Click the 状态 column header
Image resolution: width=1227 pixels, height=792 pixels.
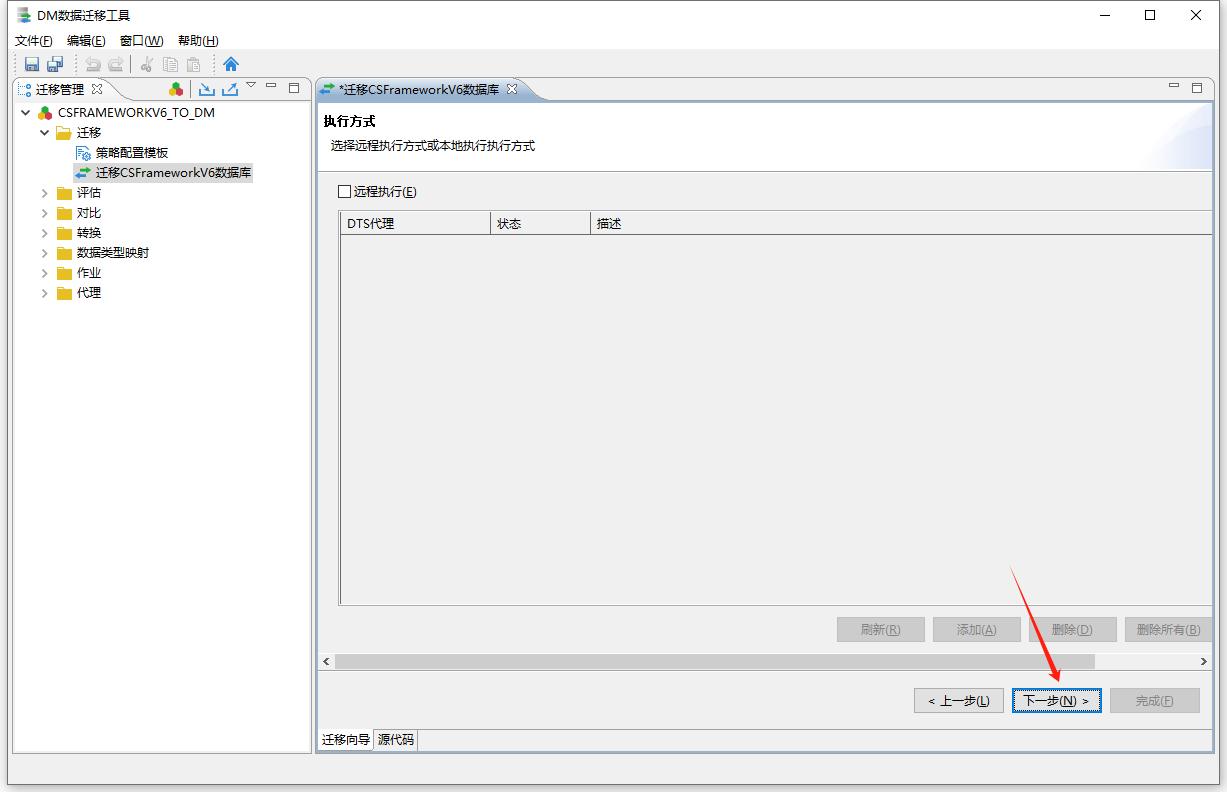(x=540, y=223)
